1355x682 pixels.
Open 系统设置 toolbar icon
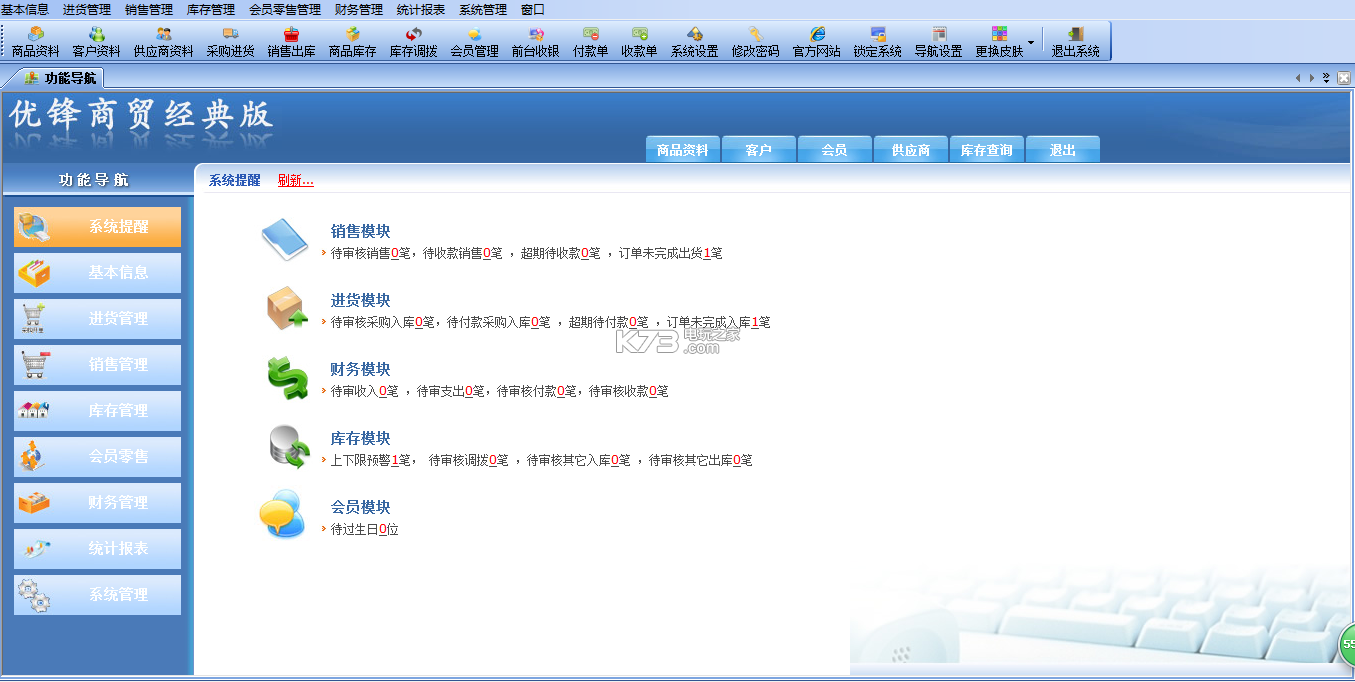coord(694,41)
